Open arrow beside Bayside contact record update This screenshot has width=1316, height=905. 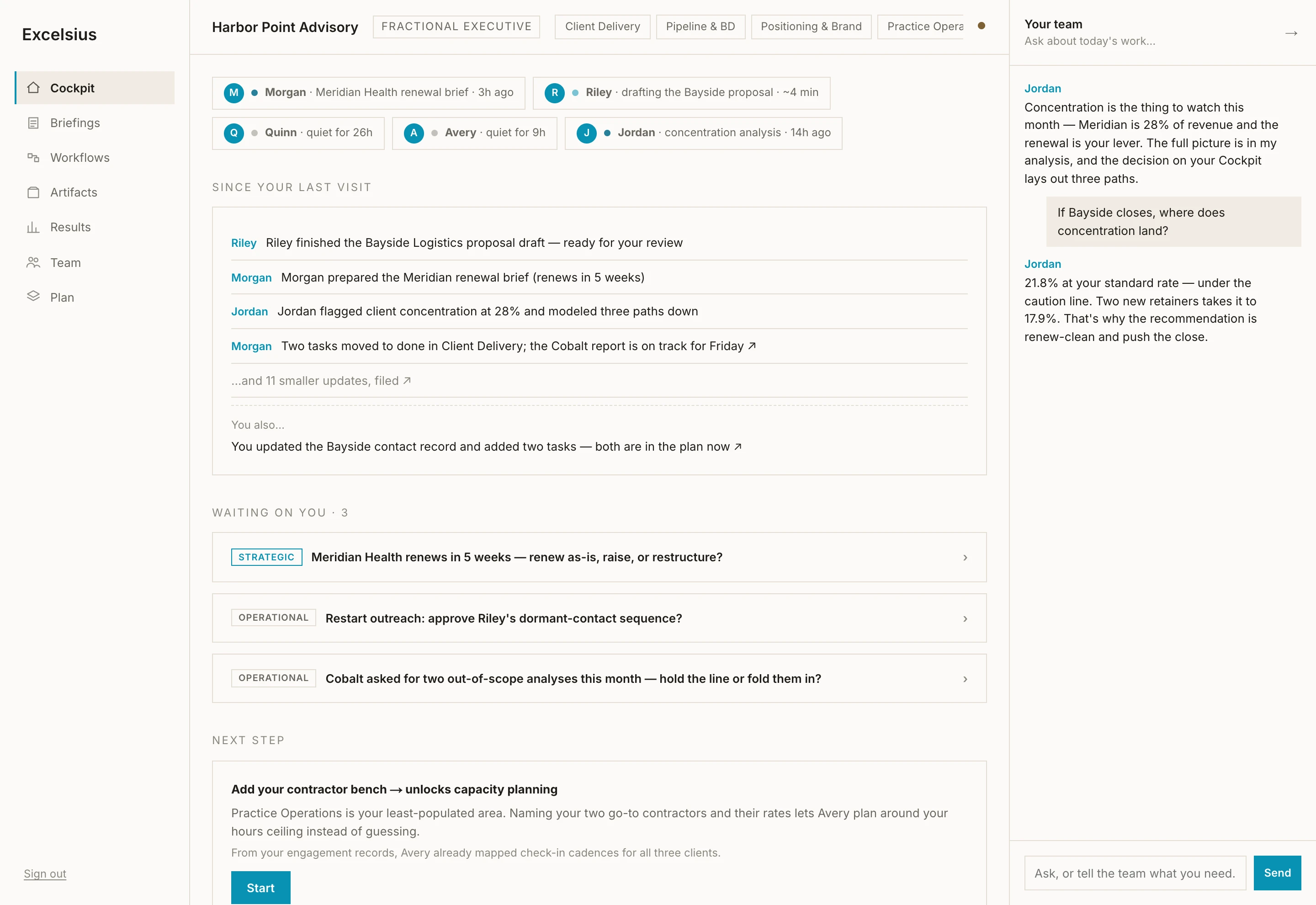coord(738,447)
